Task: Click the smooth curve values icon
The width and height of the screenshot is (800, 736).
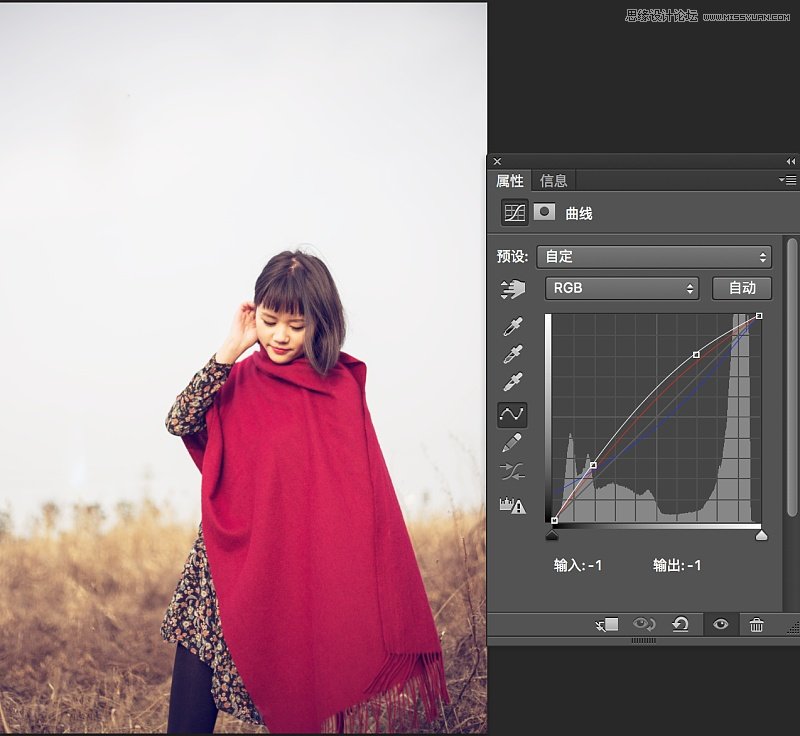Action: [x=512, y=472]
